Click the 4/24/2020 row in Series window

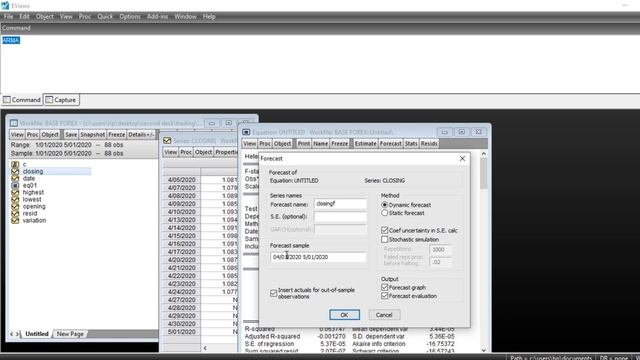click(200, 292)
